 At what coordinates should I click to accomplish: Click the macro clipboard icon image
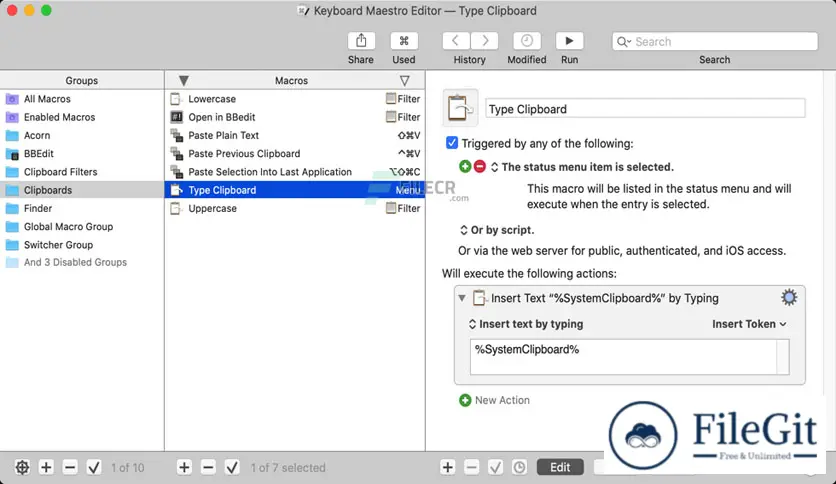pos(460,108)
